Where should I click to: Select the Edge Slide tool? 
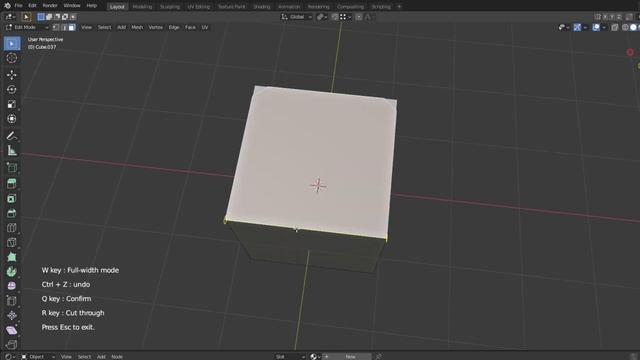(x=12, y=301)
